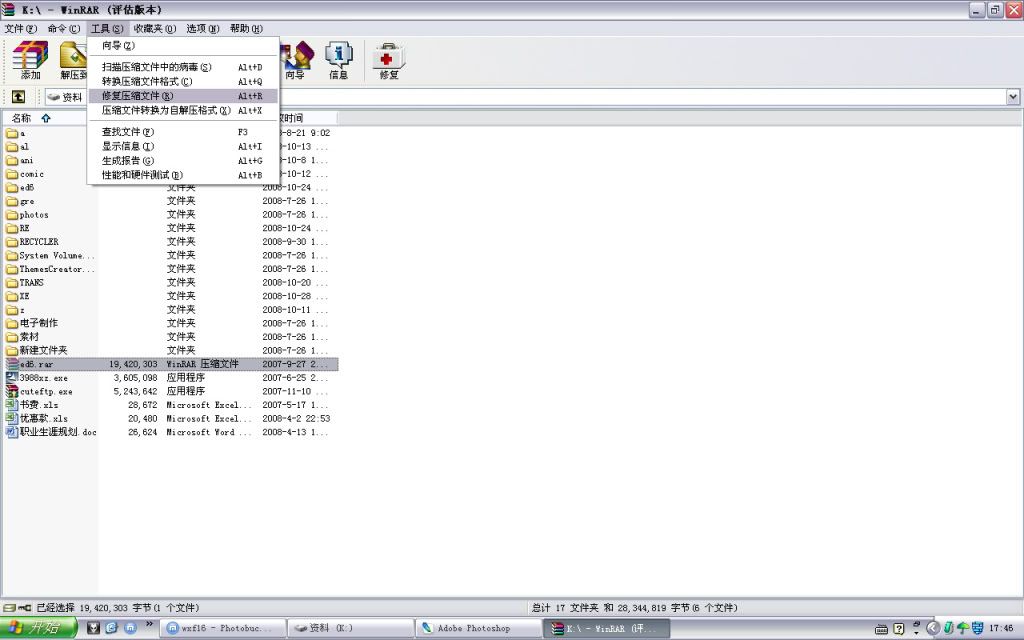
Task: Switch to wxf16 - Photobucket taskbar button
Action: click(223, 628)
